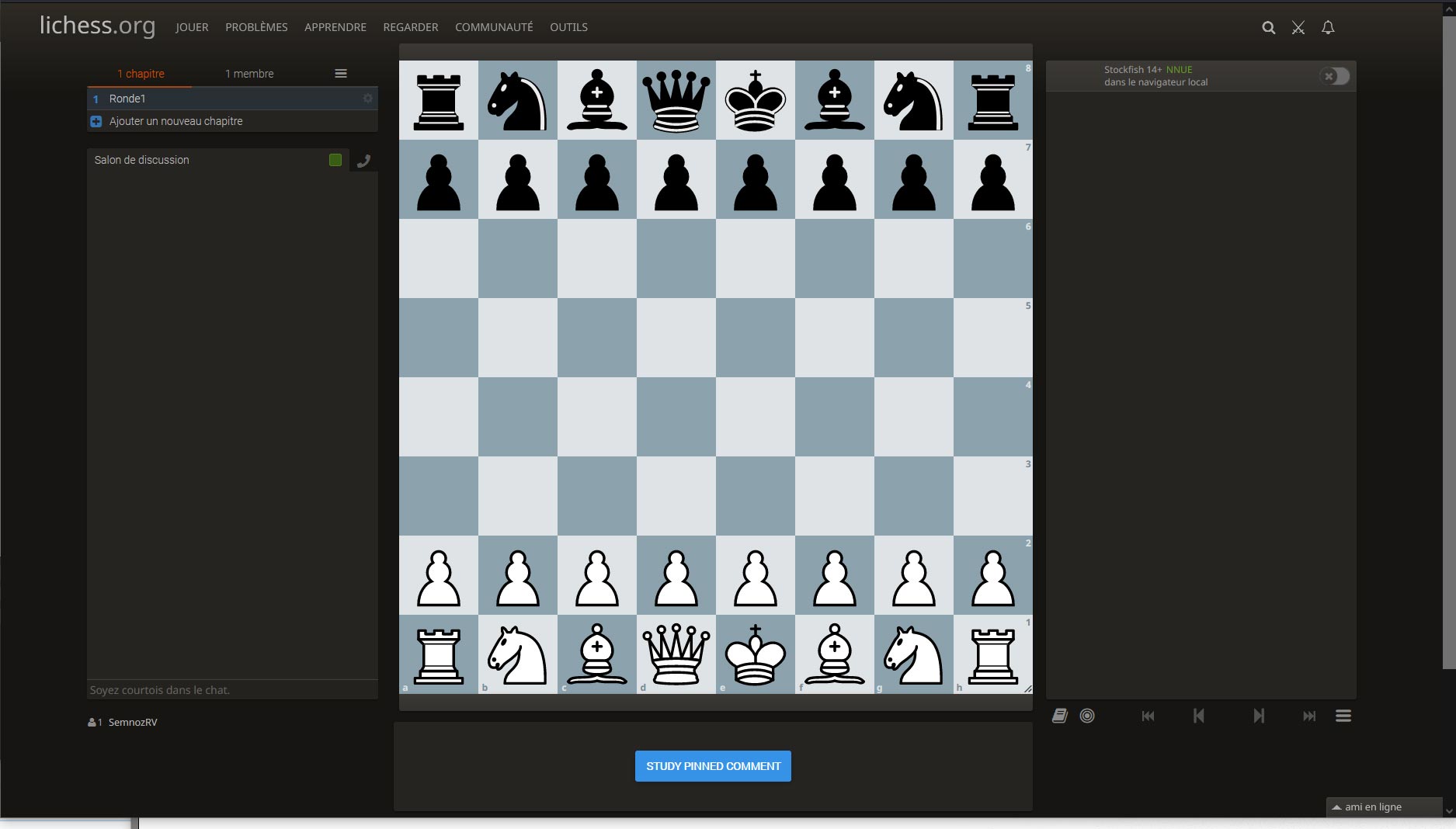Click the voice chat phone icon
This screenshot has width=1456, height=829.
click(x=363, y=161)
